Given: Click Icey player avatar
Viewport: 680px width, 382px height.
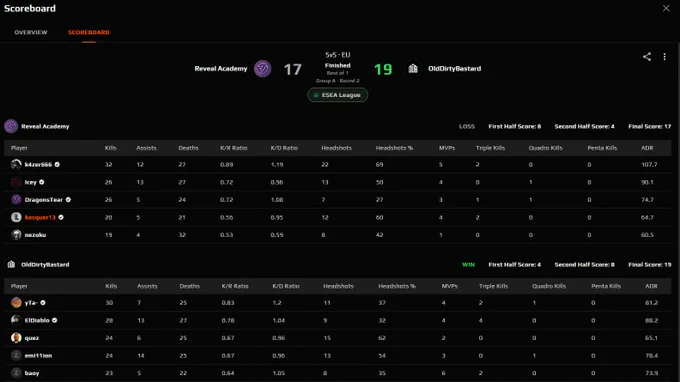Looking at the screenshot, I should click(16, 182).
